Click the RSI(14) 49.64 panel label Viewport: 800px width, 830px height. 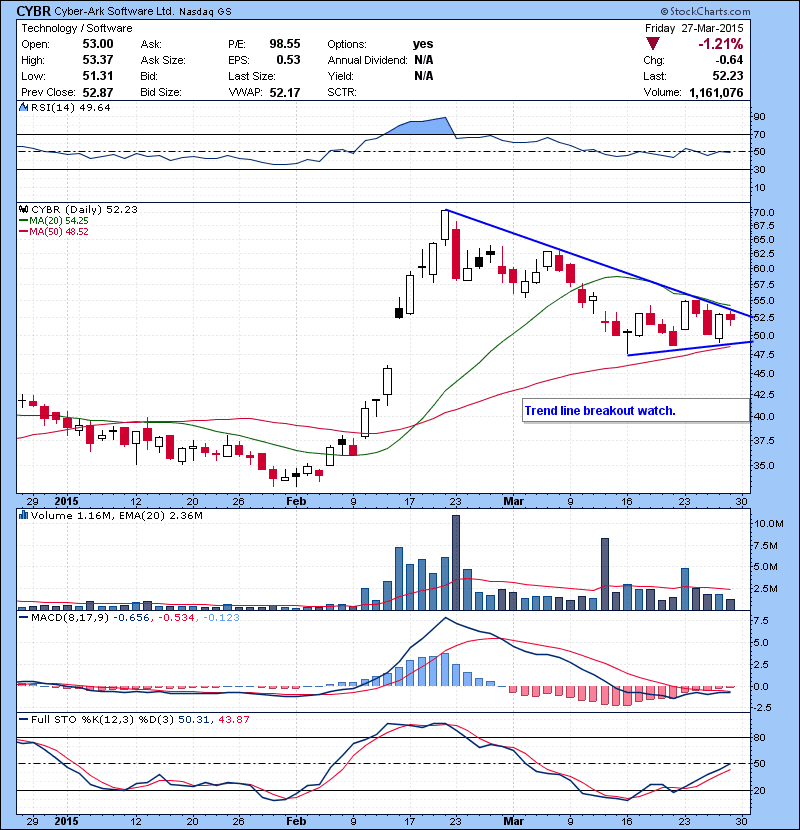coord(71,107)
